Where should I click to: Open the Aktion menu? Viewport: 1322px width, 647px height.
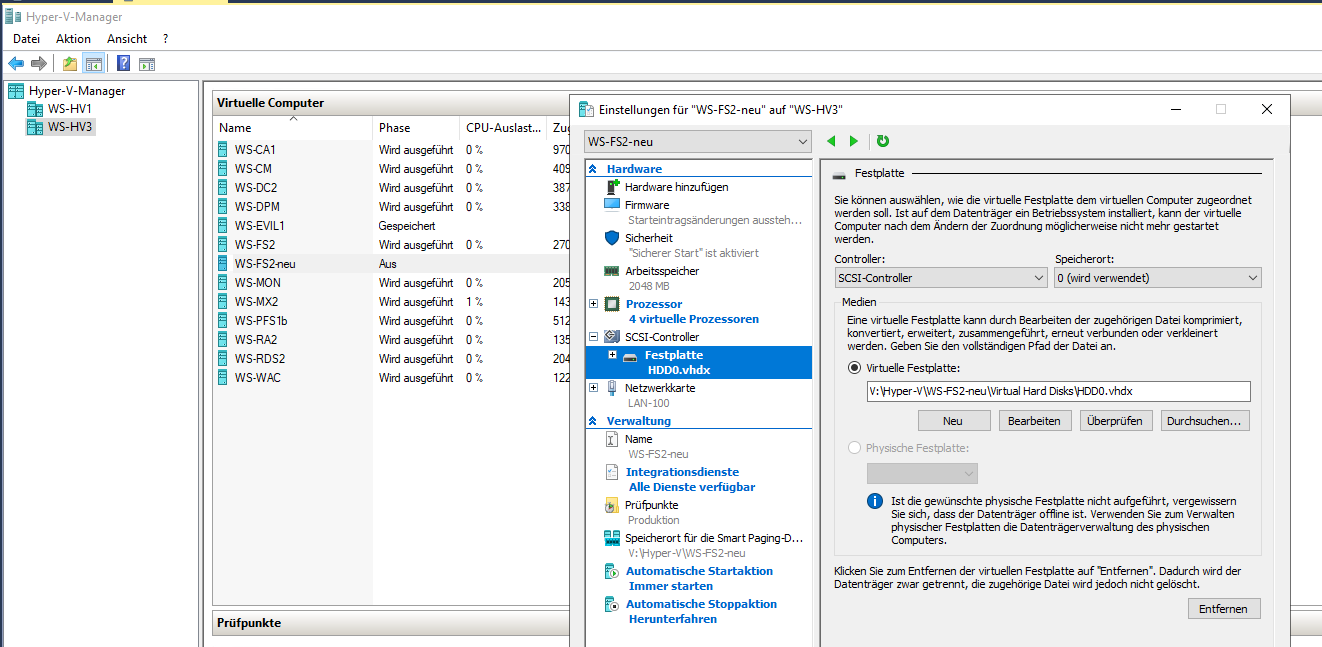pyautogui.click(x=73, y=38)
